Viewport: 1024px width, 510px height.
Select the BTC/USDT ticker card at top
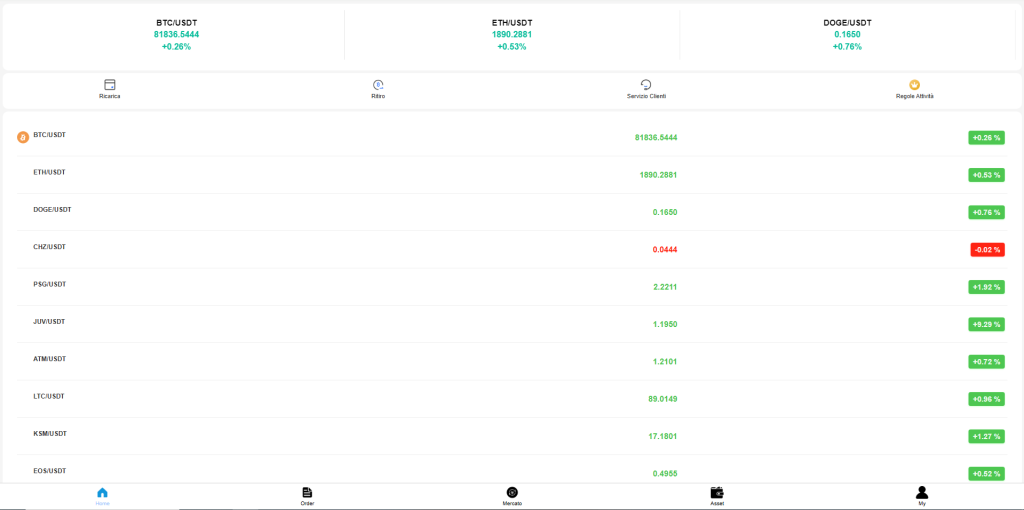point(176,35)
